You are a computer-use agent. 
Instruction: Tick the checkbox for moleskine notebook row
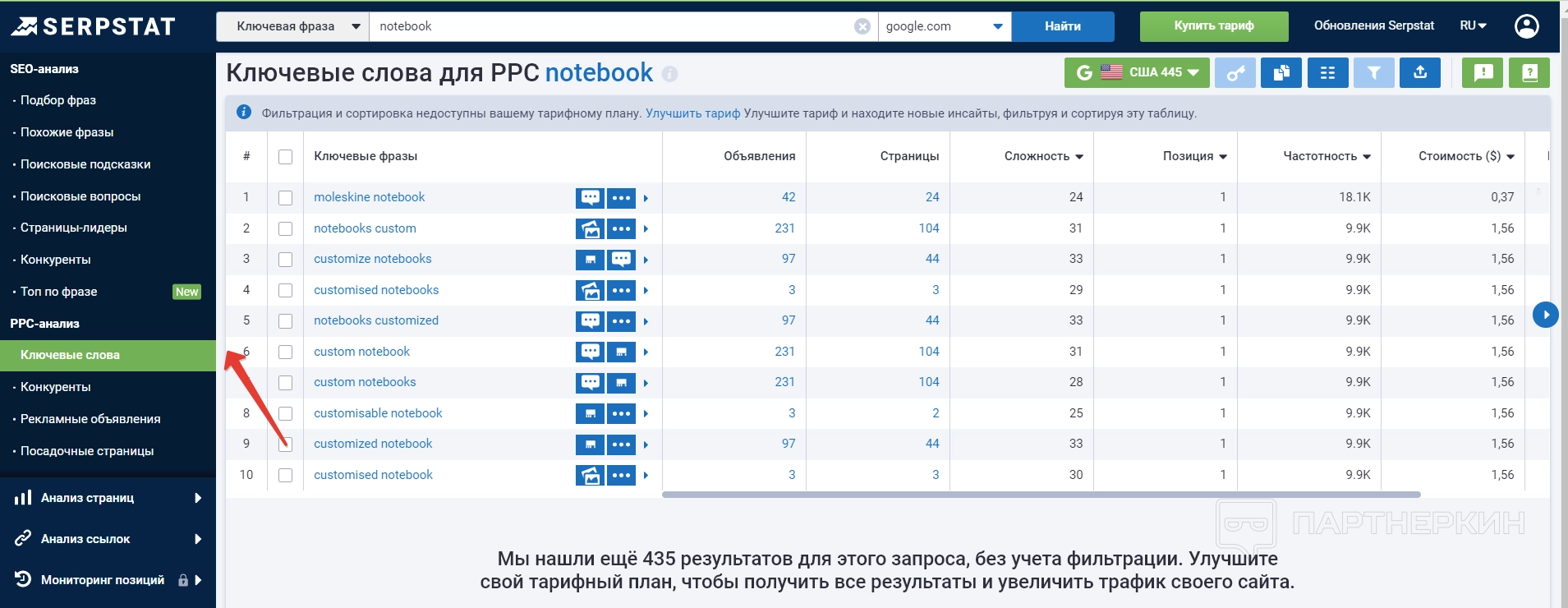pos(286,198)
